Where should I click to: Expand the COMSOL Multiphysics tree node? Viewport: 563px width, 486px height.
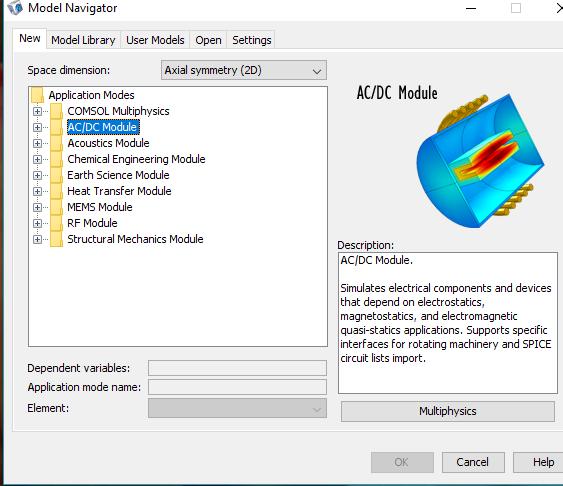pyautogui.click(x=37, y=111)
